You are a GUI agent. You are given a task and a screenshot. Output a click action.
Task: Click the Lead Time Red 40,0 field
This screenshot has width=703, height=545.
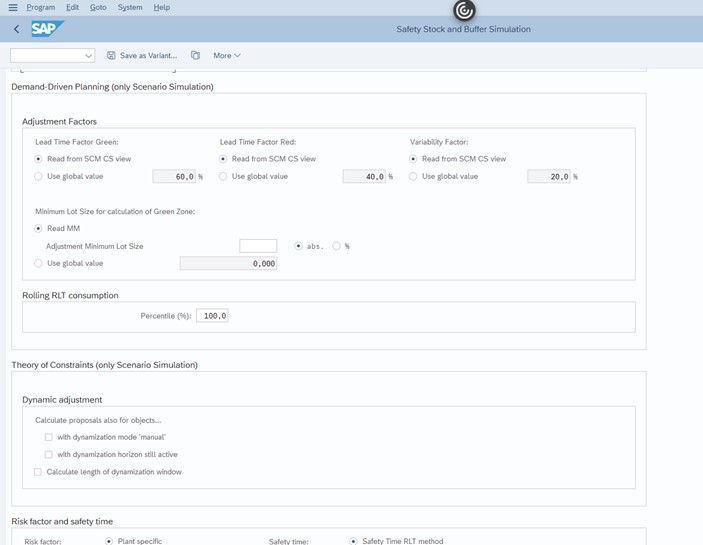[364, 177]
